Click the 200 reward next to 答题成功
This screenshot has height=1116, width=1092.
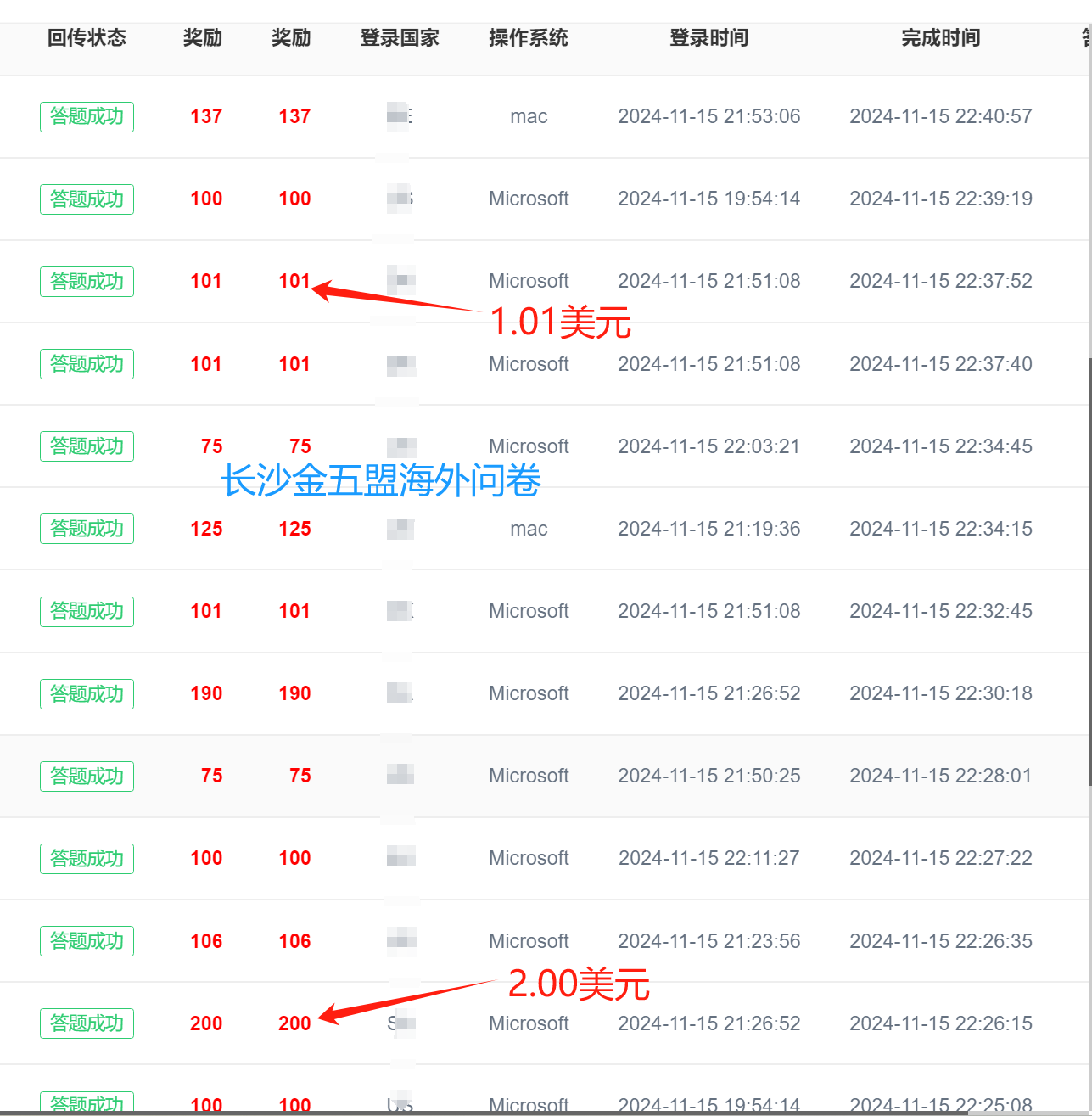click(206, 1023)
